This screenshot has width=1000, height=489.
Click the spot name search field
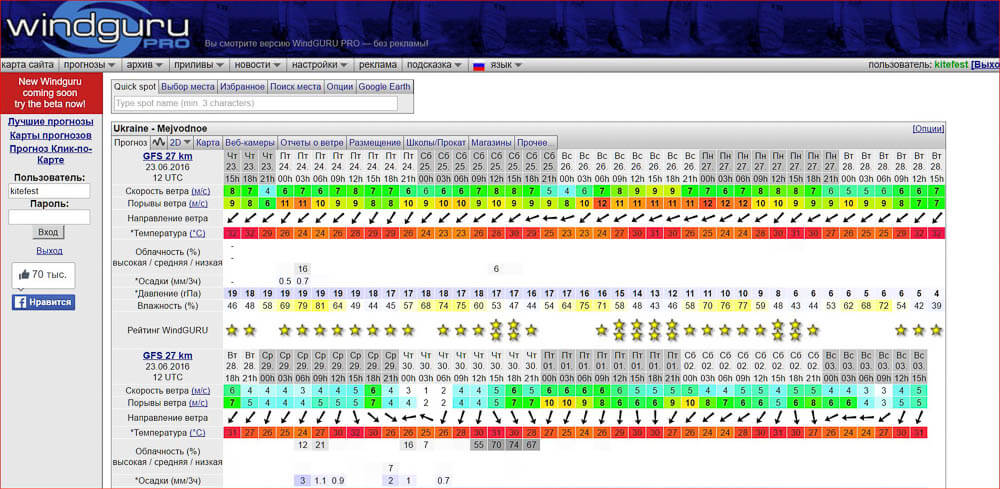[255, 103]
